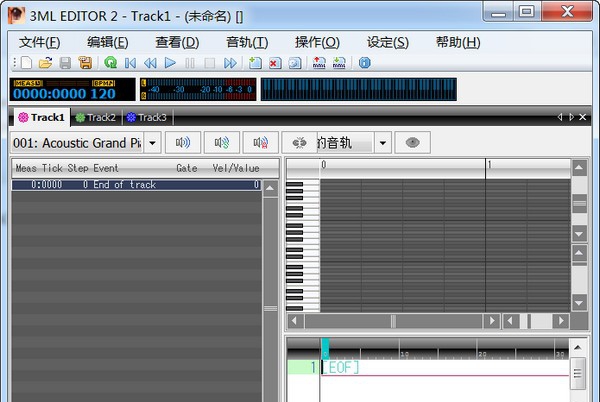Click the event list scroll-up arrow
This screenshot has width=600, height=402.
(270, 188)
